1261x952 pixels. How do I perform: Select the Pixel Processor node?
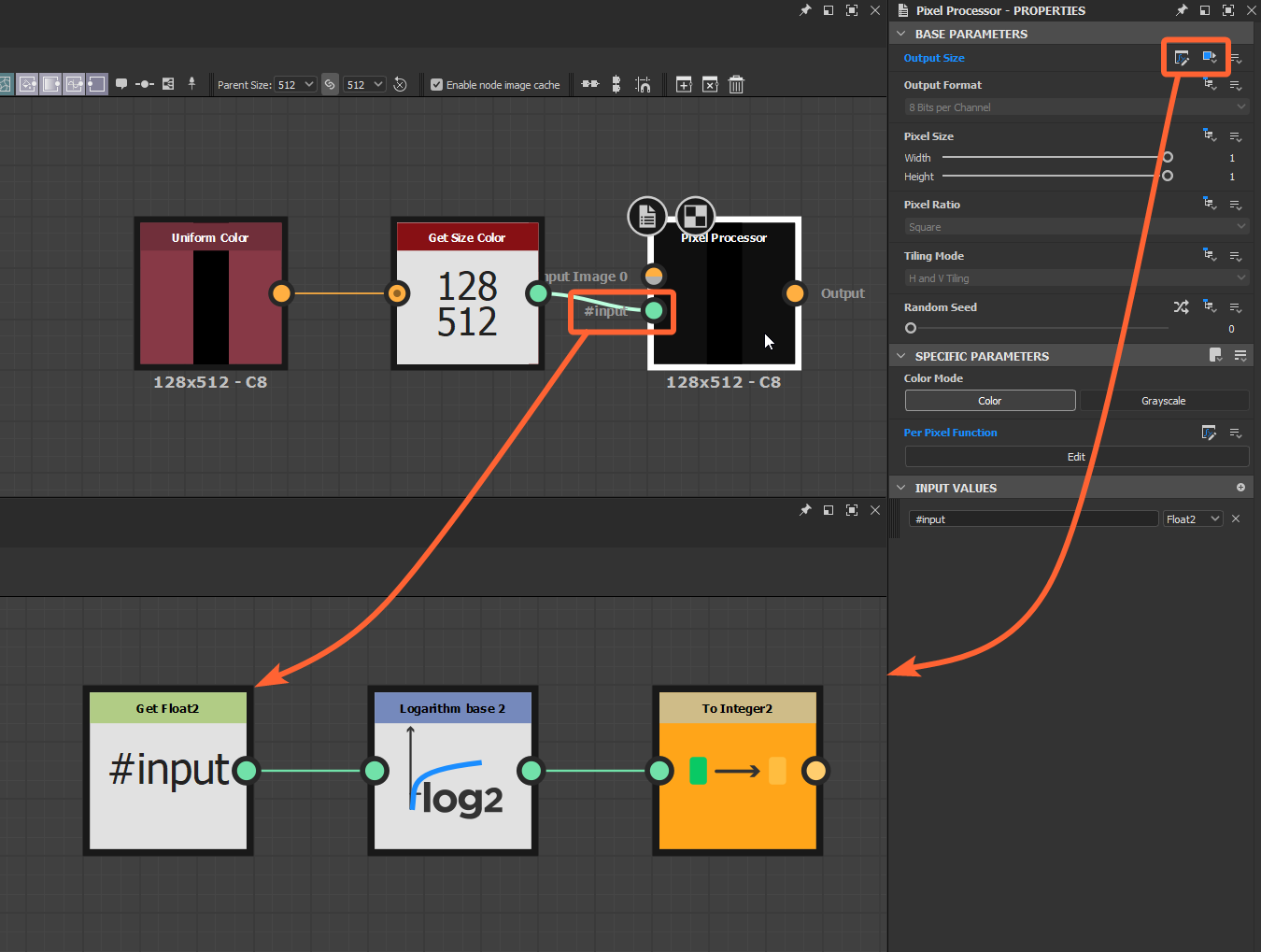[x=724, y=294]
